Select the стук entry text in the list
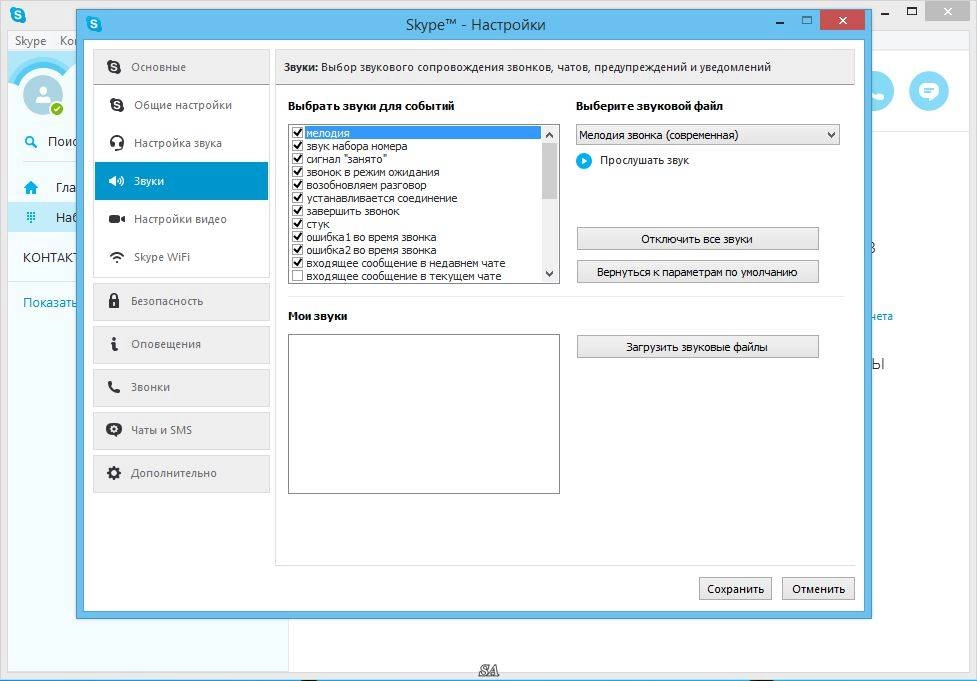Screen dimensions: 977x681 pos(318,224)
